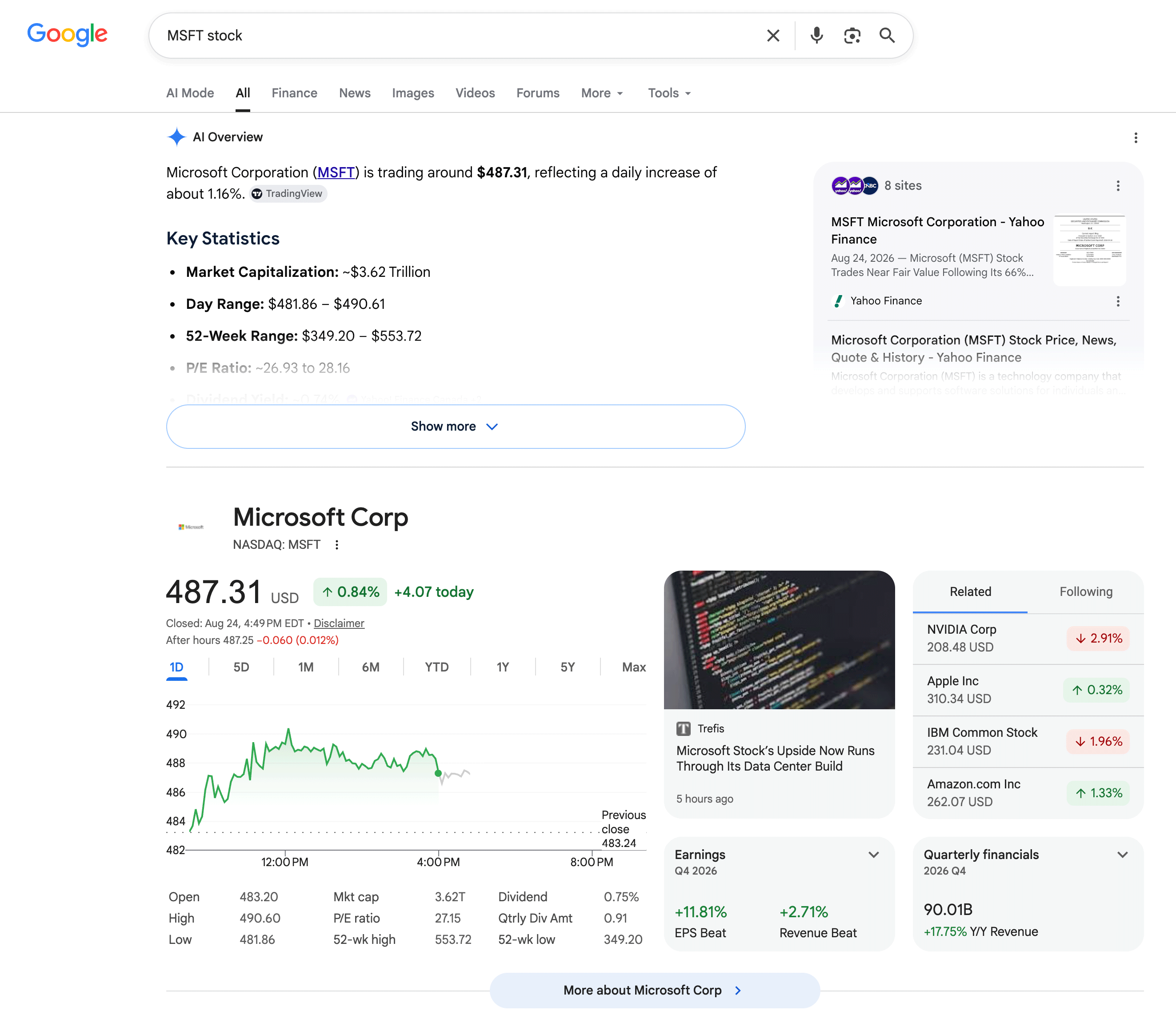Select the 1D chart range
Viewport: 1176px width, 1023px height.
point(176,667)
